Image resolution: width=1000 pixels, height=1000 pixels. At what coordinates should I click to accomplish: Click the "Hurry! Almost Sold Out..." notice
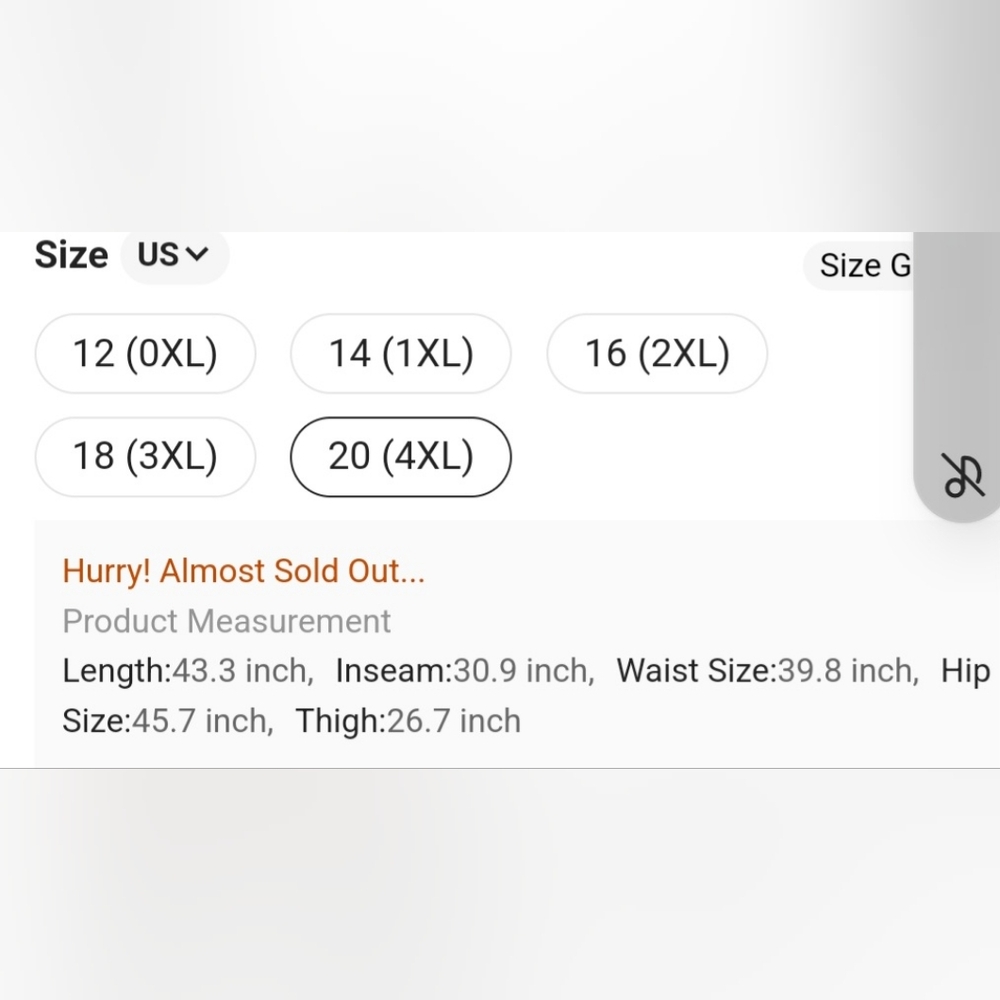tap(244, 571)
